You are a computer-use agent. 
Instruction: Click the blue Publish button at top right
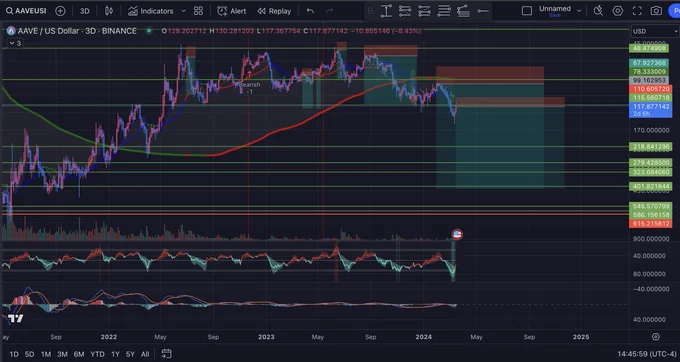click(x=674, y=11)
